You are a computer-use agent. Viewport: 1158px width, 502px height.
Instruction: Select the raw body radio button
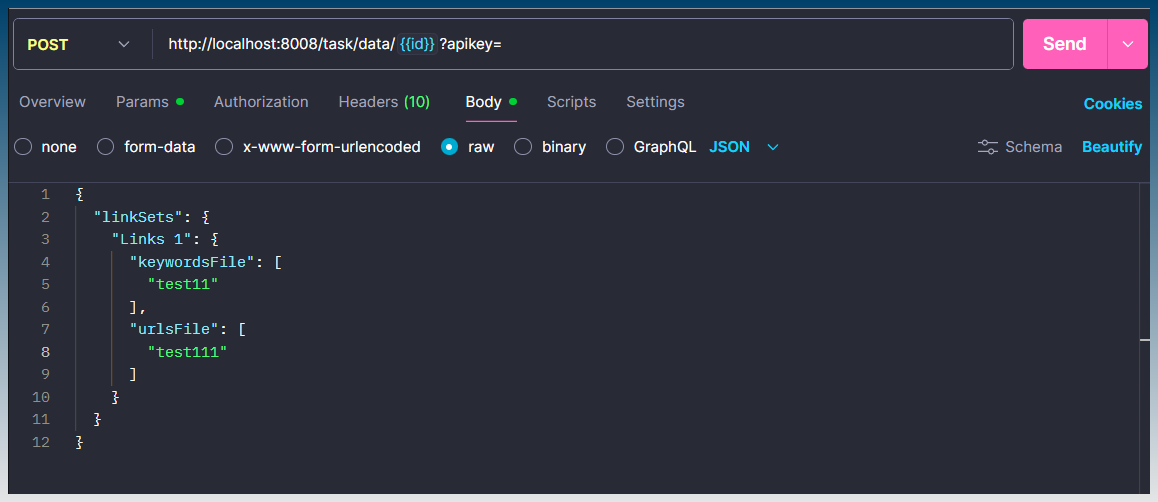[x=450, y=147]
